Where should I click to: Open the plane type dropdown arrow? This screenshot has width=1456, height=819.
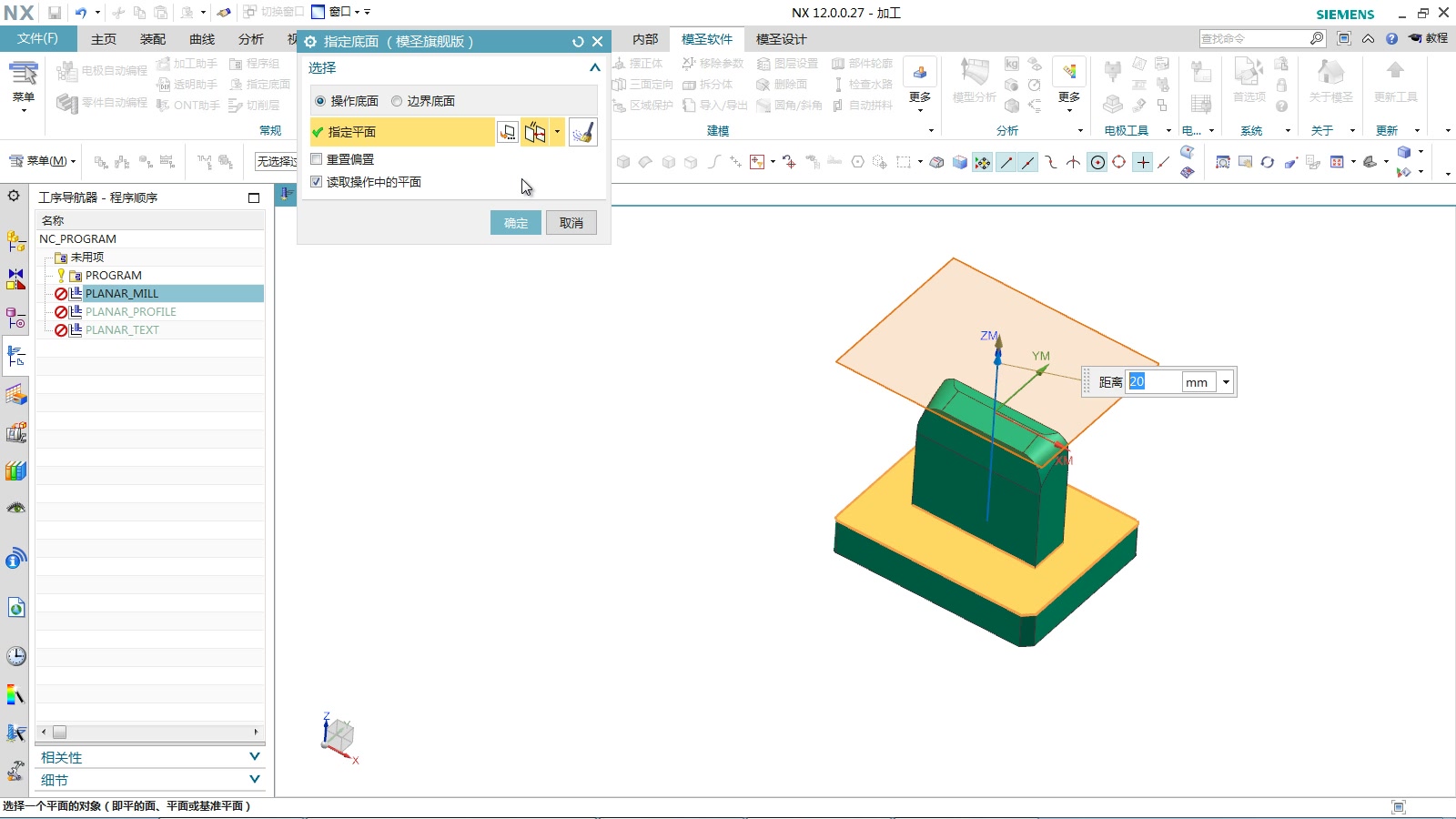click(x=557, y=132)
